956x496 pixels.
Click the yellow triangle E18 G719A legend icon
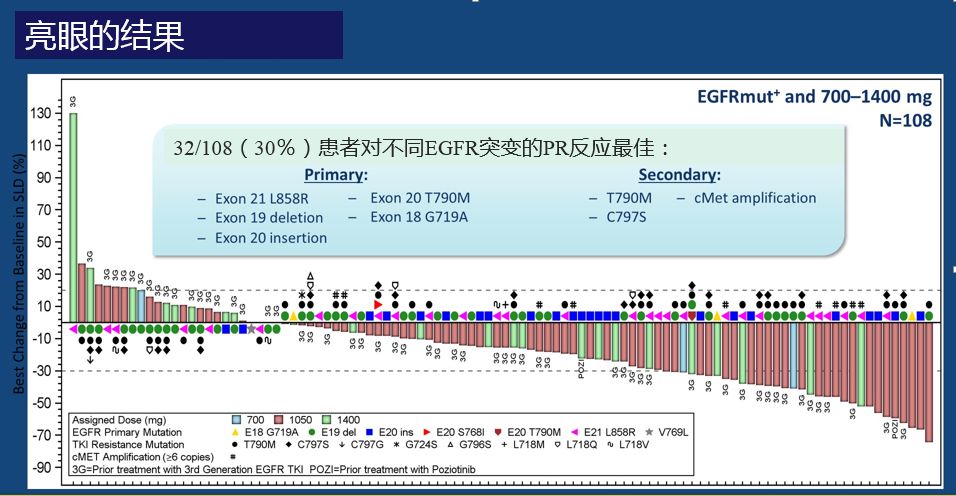[235, 432]
